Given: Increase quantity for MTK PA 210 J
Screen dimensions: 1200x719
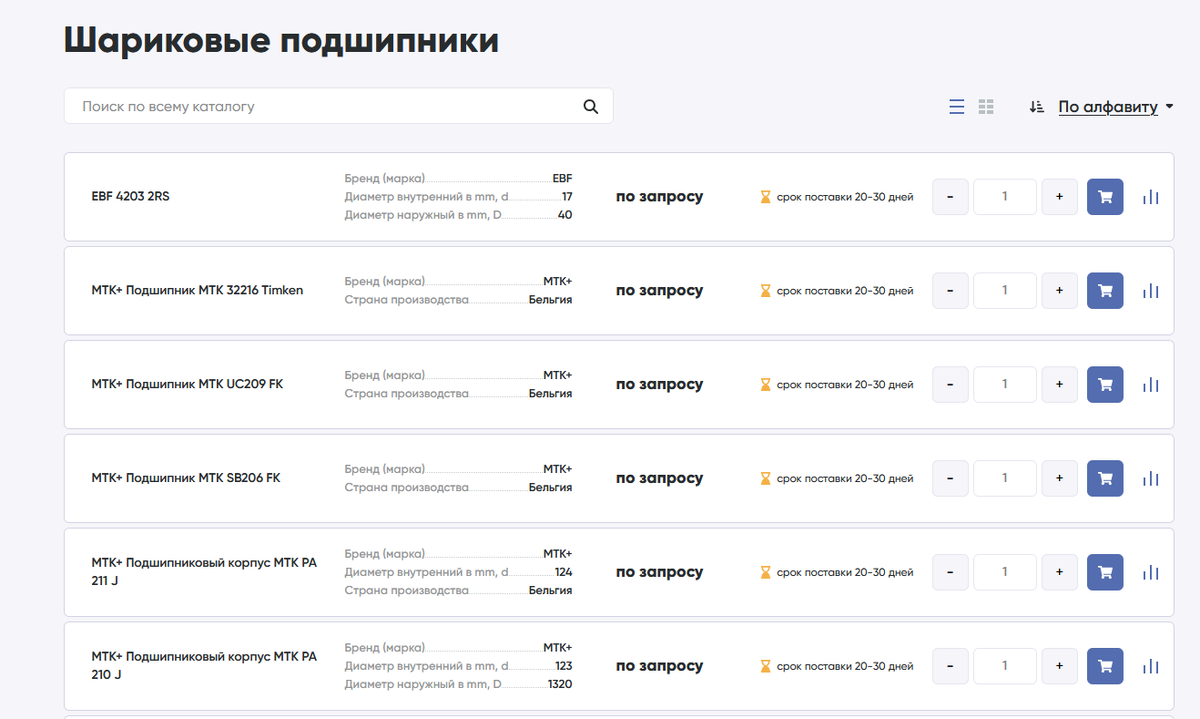Looking at the screenshot, I should tap(1059, 666).
